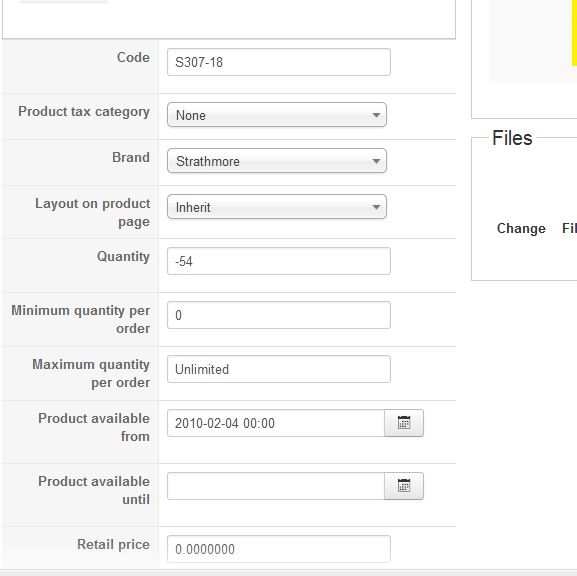Click the Maximum quantity per order label
The image size is (577, 576).
(91, 373)
